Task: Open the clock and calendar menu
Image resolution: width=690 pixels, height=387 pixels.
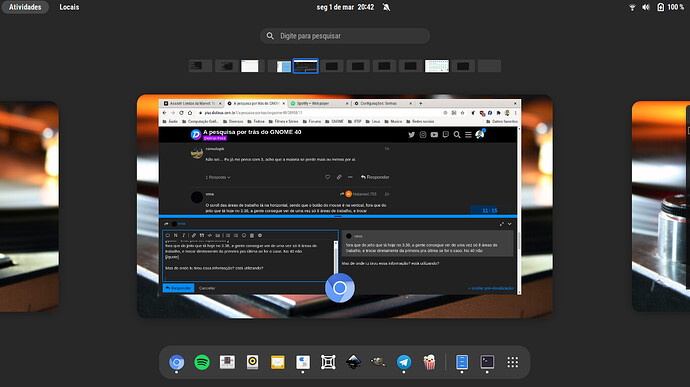Action: tap(345, 7)
